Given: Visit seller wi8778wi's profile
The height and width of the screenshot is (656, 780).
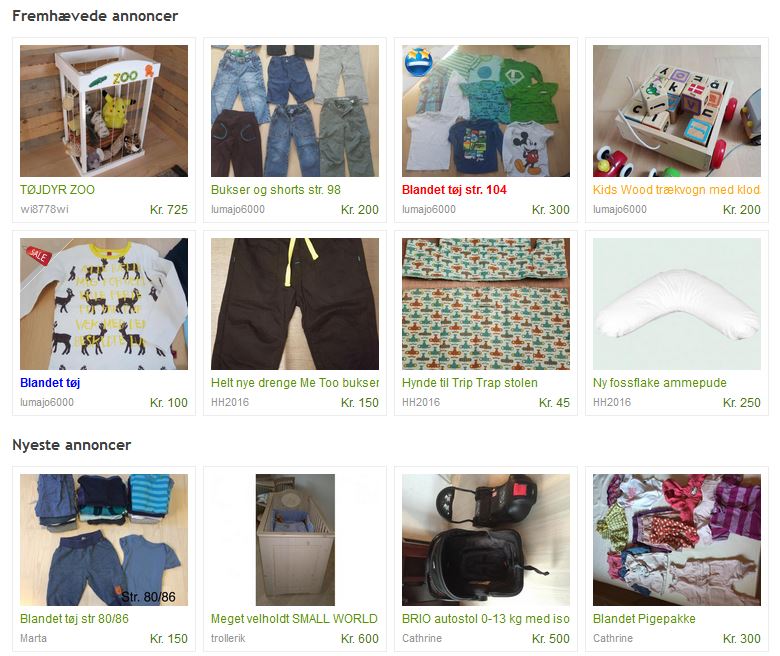Looking at the screenshot, I should click(x=44, y=209).
